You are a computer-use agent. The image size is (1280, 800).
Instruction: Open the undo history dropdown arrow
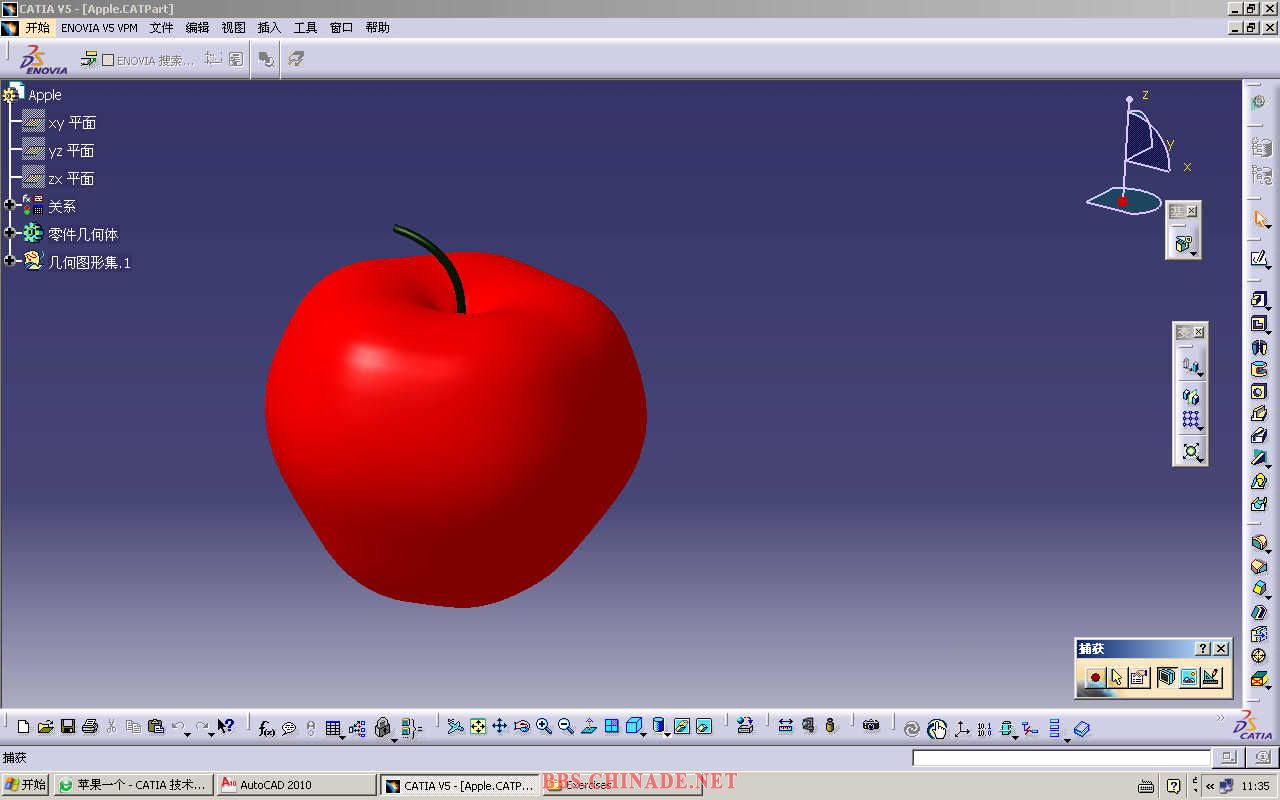click(188, 733)
